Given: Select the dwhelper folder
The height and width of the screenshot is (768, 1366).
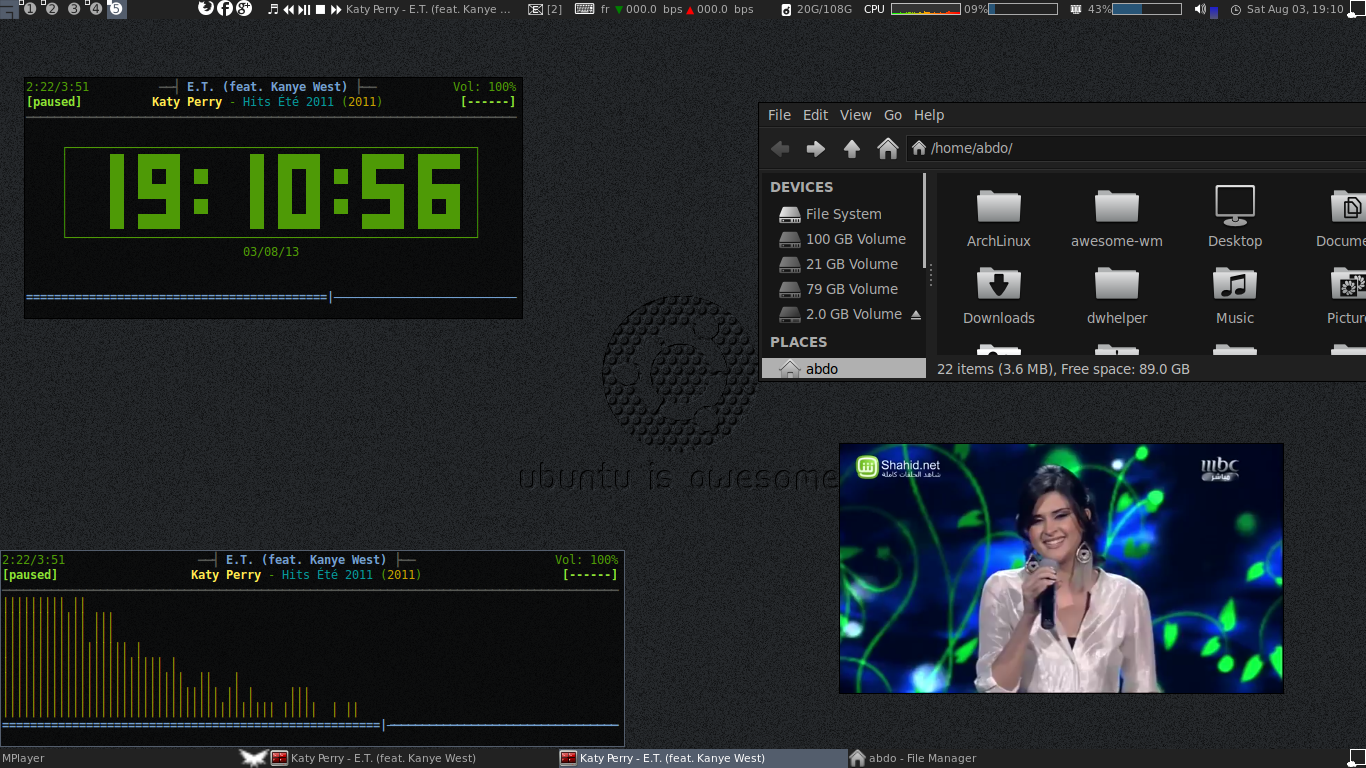Looking at the screenshot, I should click(x=1117, y=295).
